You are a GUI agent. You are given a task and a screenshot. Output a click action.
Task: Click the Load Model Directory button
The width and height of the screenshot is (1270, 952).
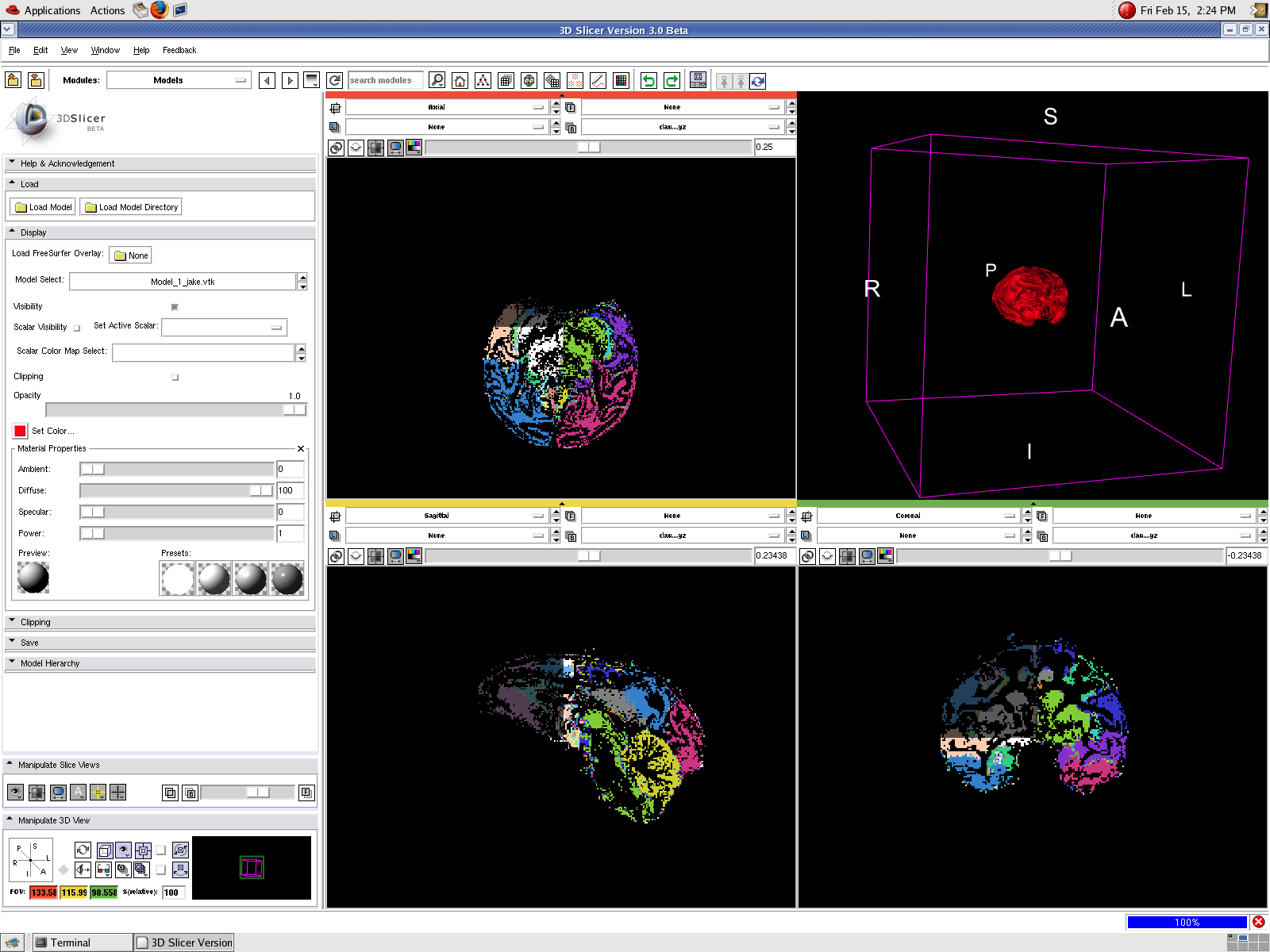[x=131, y=207]
